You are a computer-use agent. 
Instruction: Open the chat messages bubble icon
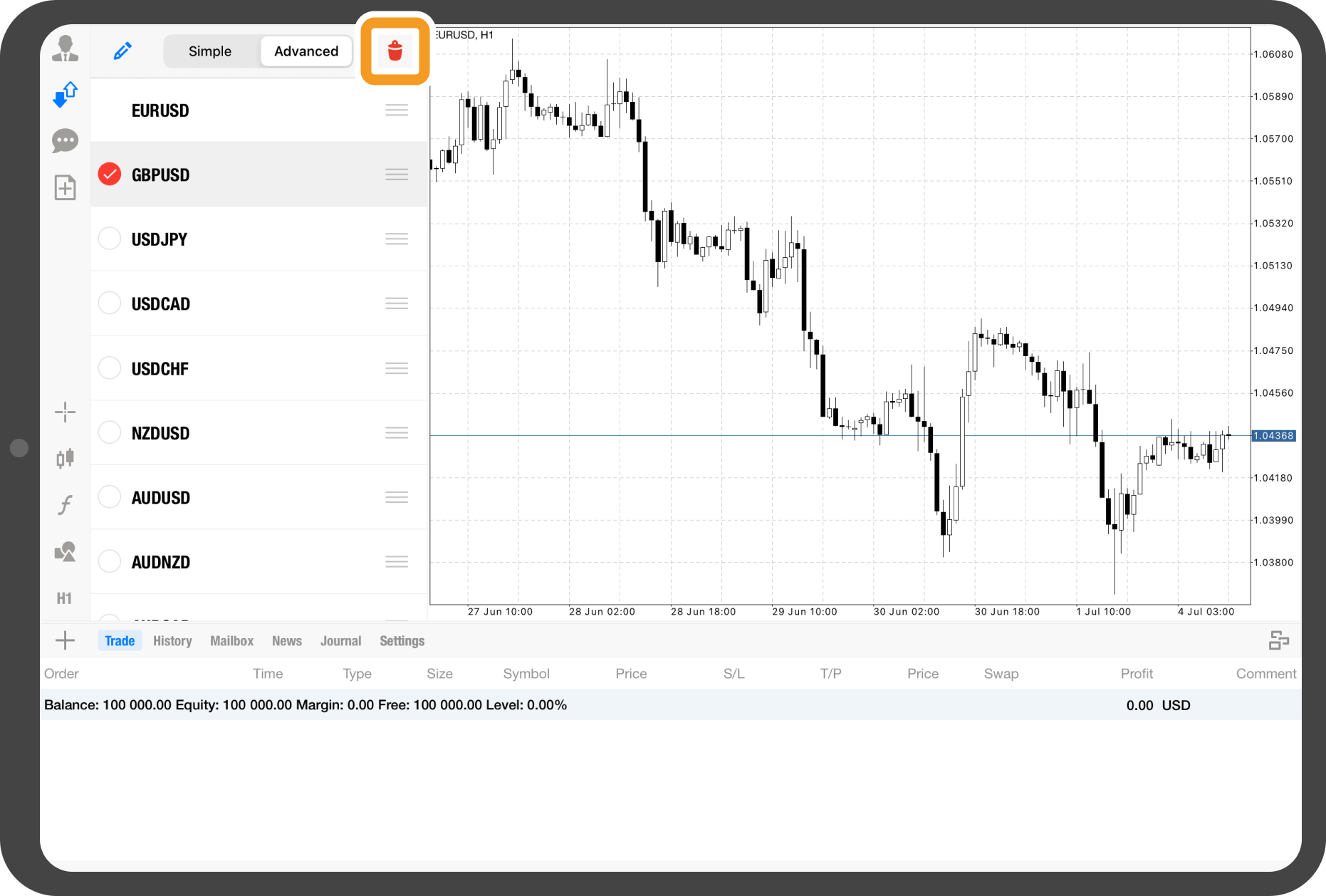[65, 141]
